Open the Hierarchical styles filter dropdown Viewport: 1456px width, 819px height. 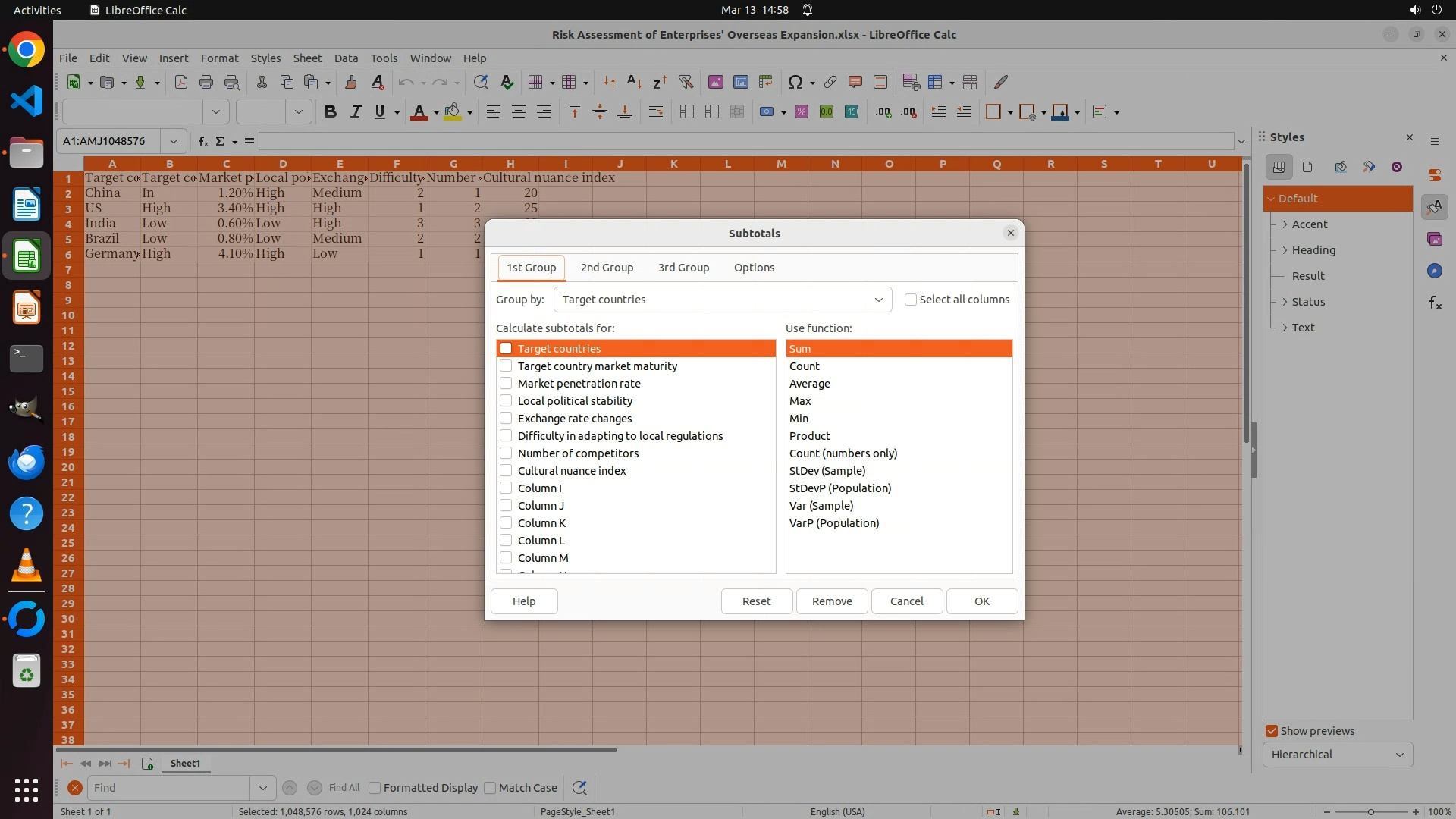click(1337, 755)
